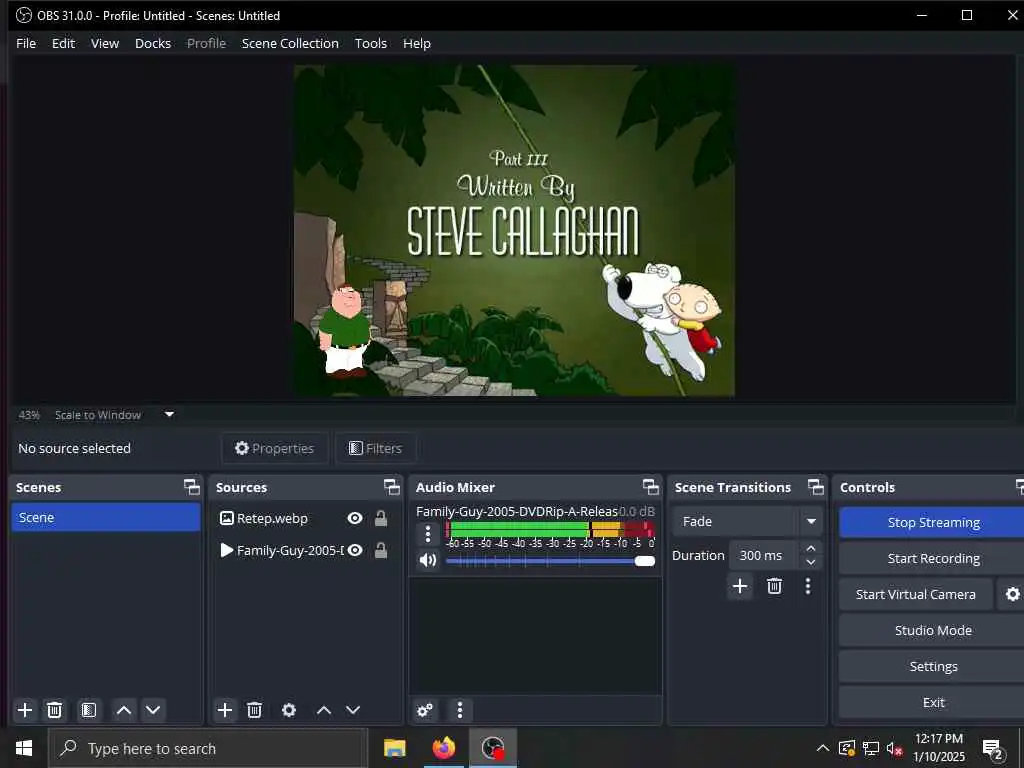Click the muted volume tray icon
The width and height of the screenshot is (1024, 768).
894,748
